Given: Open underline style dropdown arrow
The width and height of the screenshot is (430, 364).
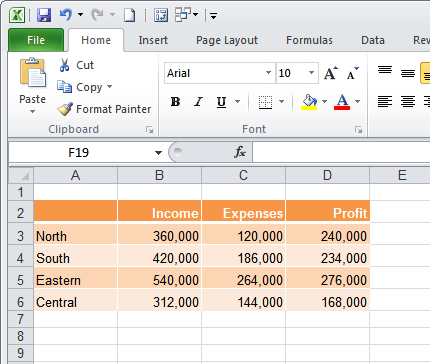Looking at the screenshot, I should [237, 101].
